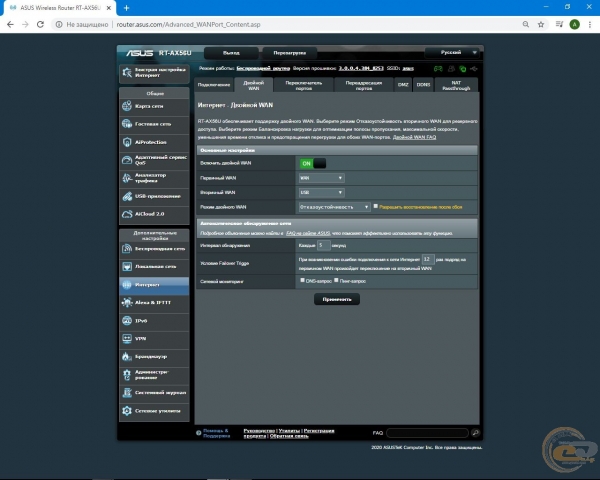Open a new browser tab
The image size is (600, 480).
(x=126, y=8)
